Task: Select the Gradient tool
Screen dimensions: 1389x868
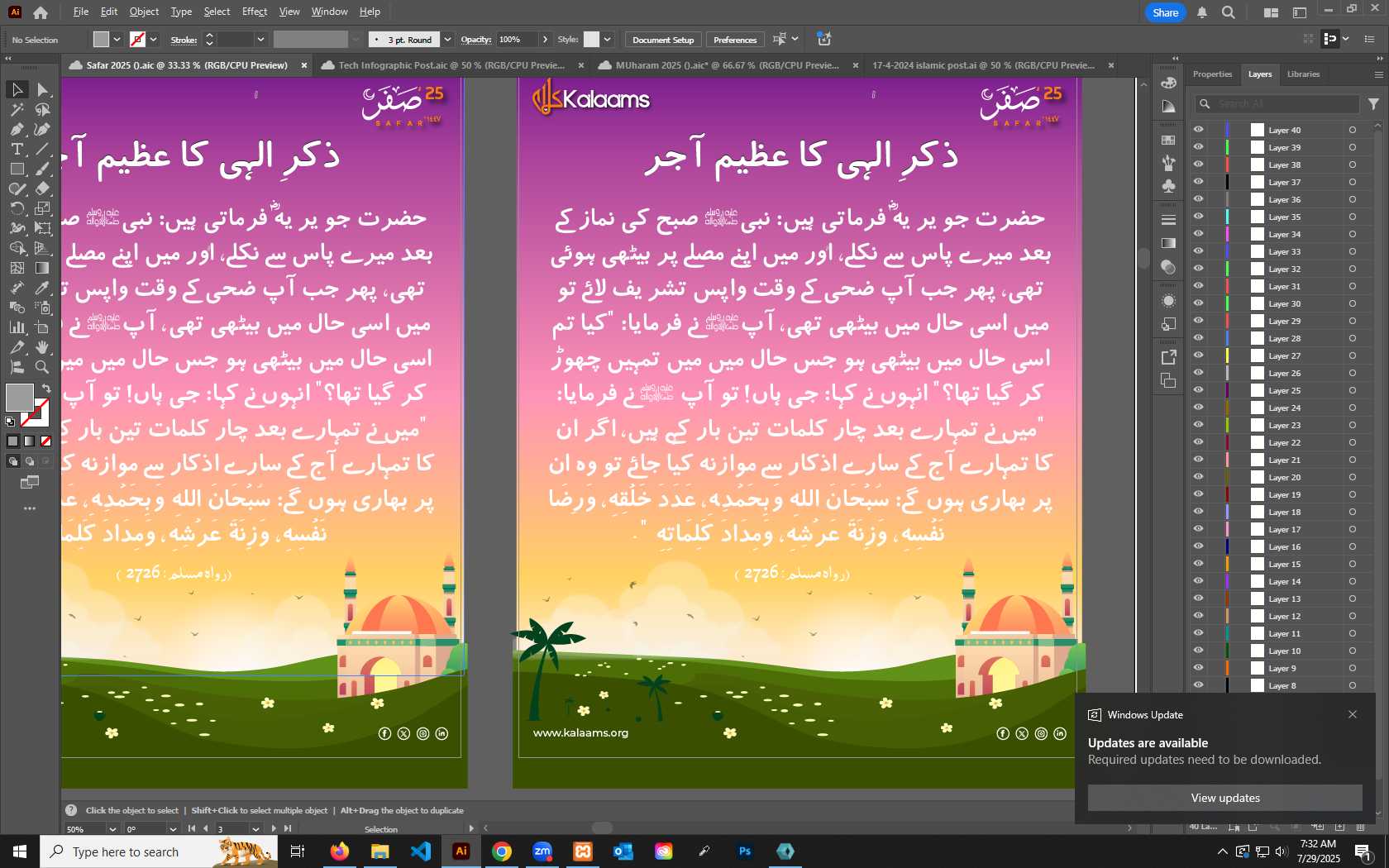Action: 43,268
